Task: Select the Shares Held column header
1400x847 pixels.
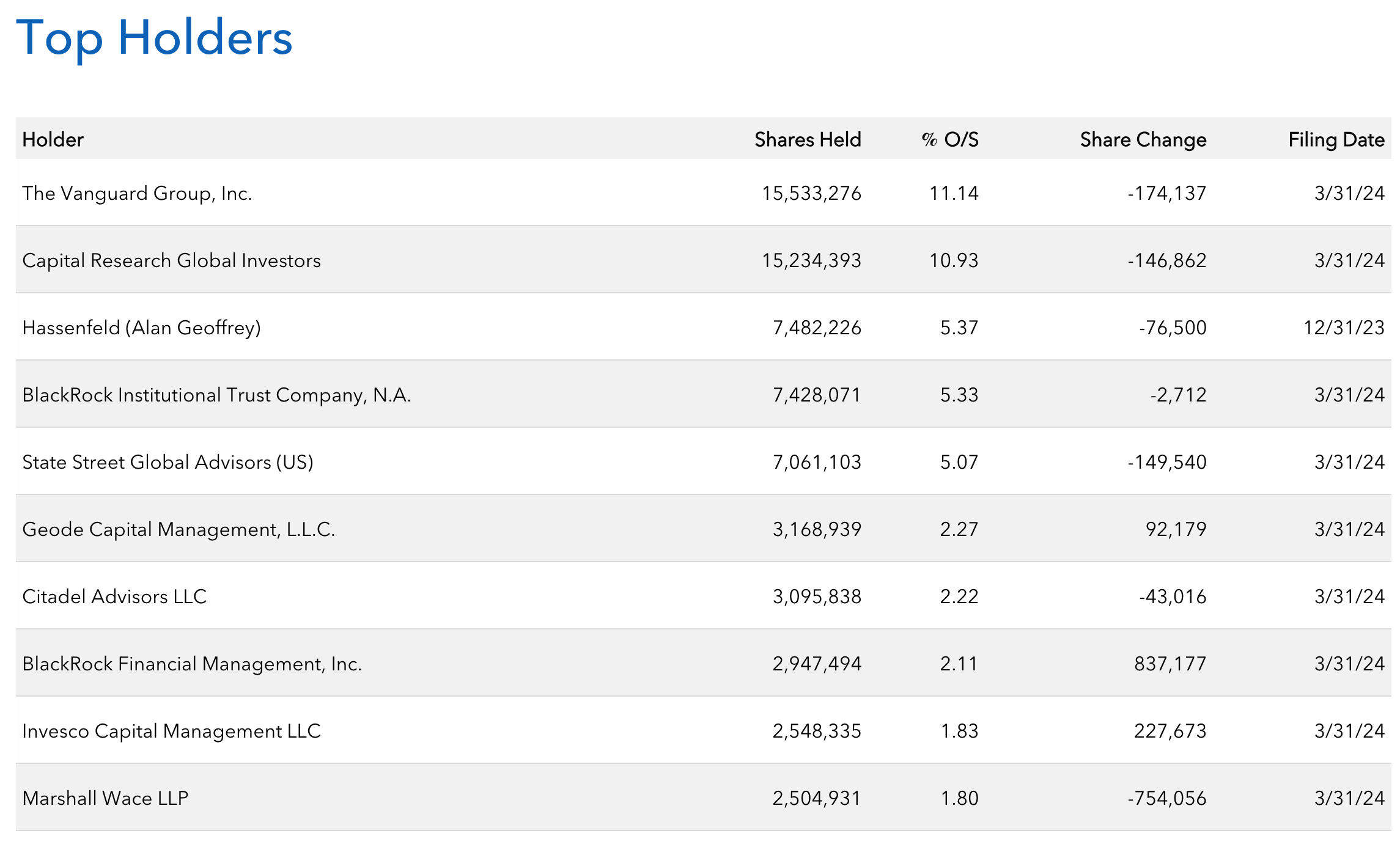Action: click(808, 139)
